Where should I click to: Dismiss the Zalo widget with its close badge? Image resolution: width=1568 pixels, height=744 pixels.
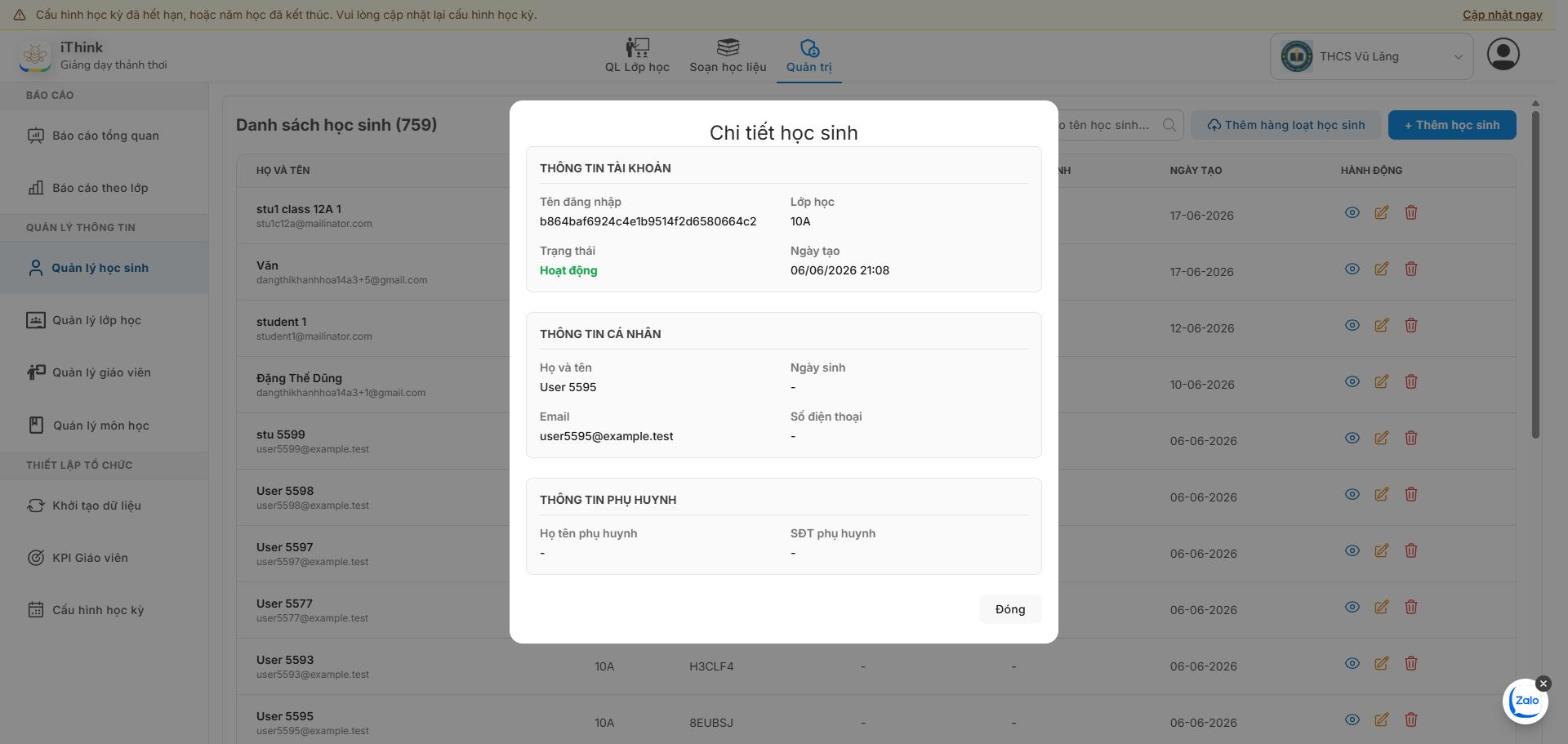point(1543,684)
